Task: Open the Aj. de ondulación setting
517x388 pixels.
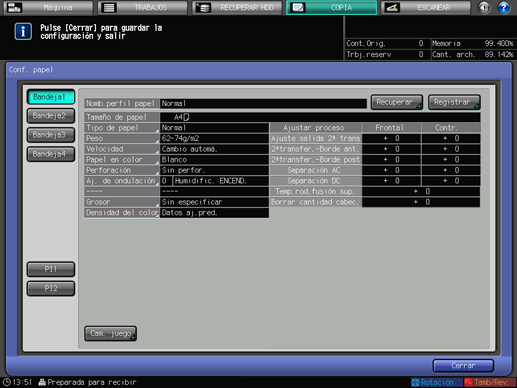Action: click(x=122, y=181)
